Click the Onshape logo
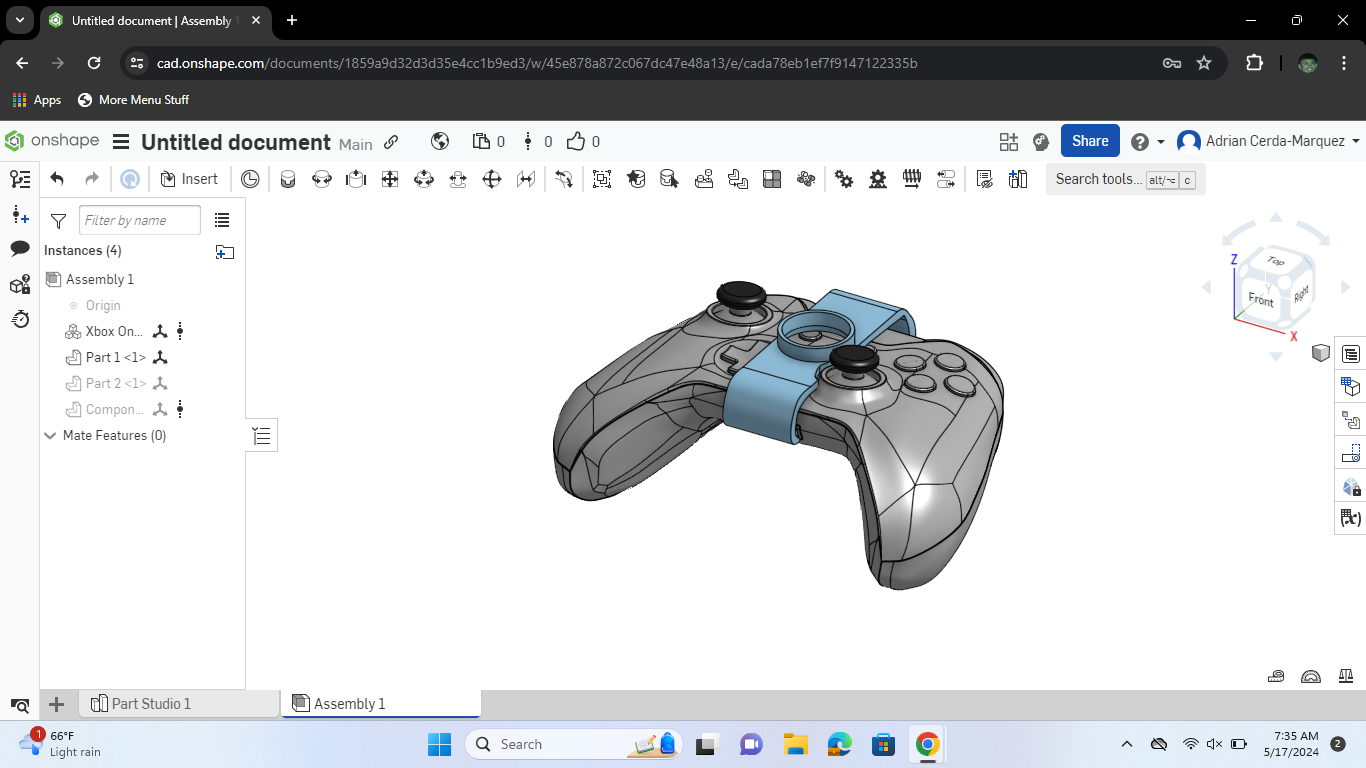 pyautogui.click(x=52, y=141)
